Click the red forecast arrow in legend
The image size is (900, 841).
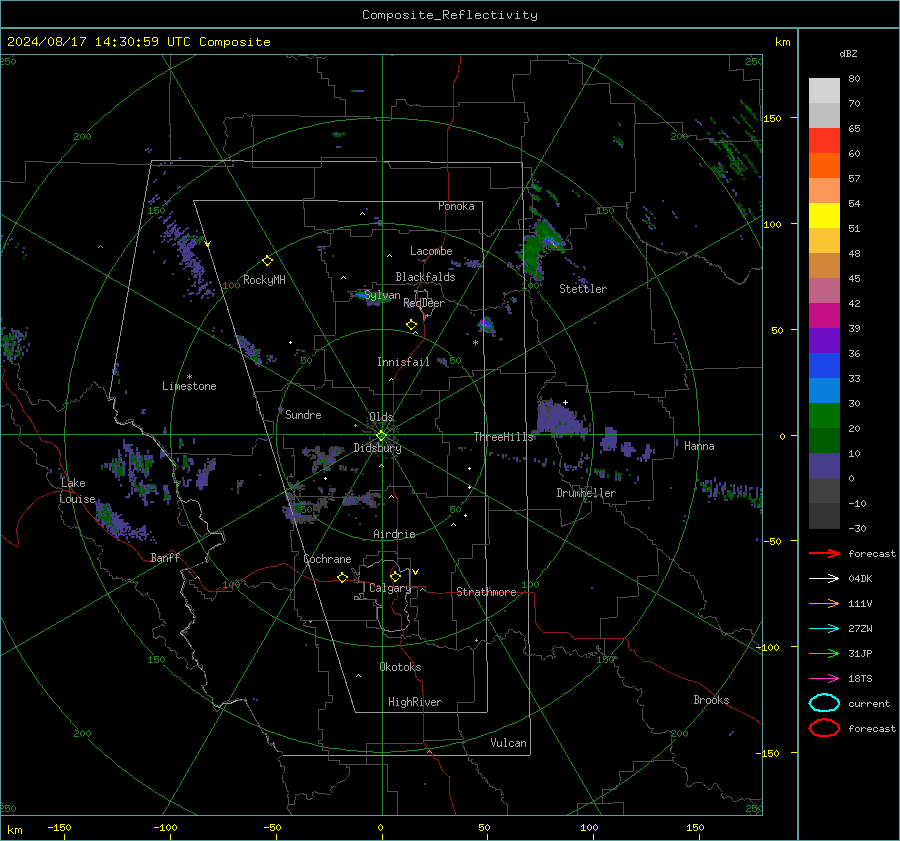tap(824, 553)
